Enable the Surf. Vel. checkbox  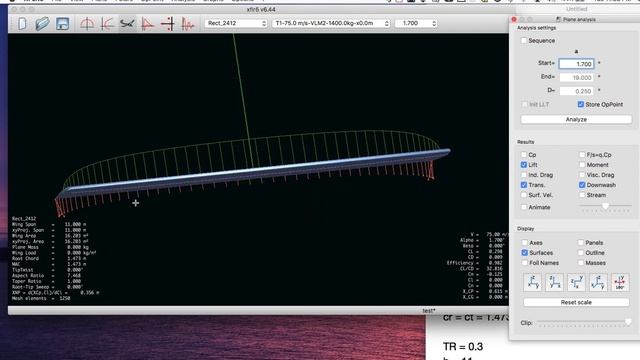pos(524,195)
